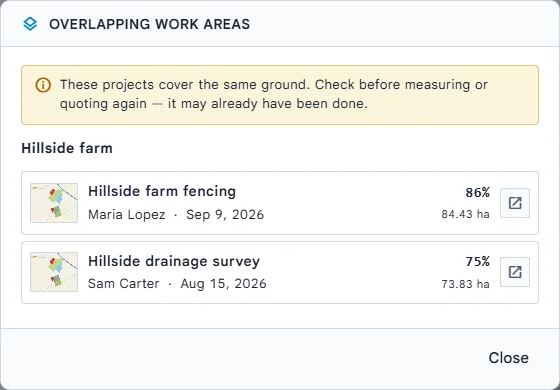Click the Hillside drainage survey project title
This screenshot has height=390, width=560.
pos(174,261)
